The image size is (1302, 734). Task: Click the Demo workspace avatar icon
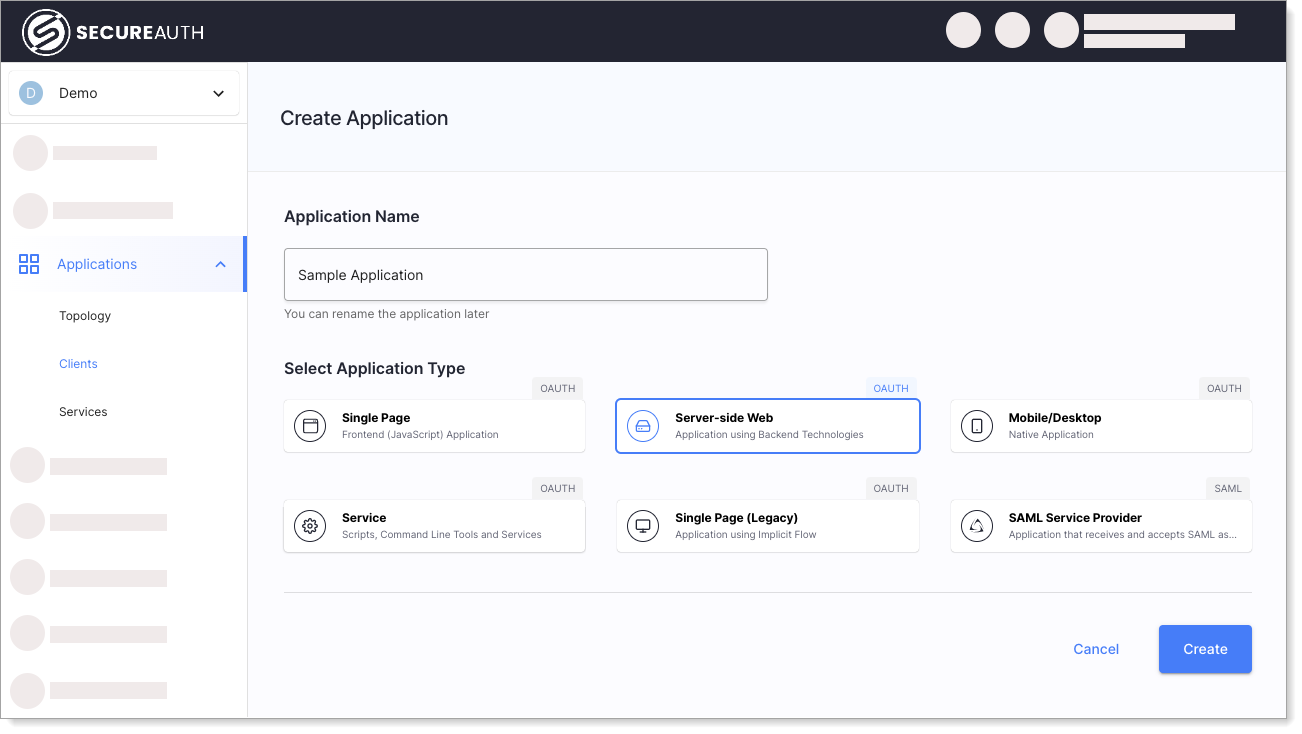(x=31, y=93)
